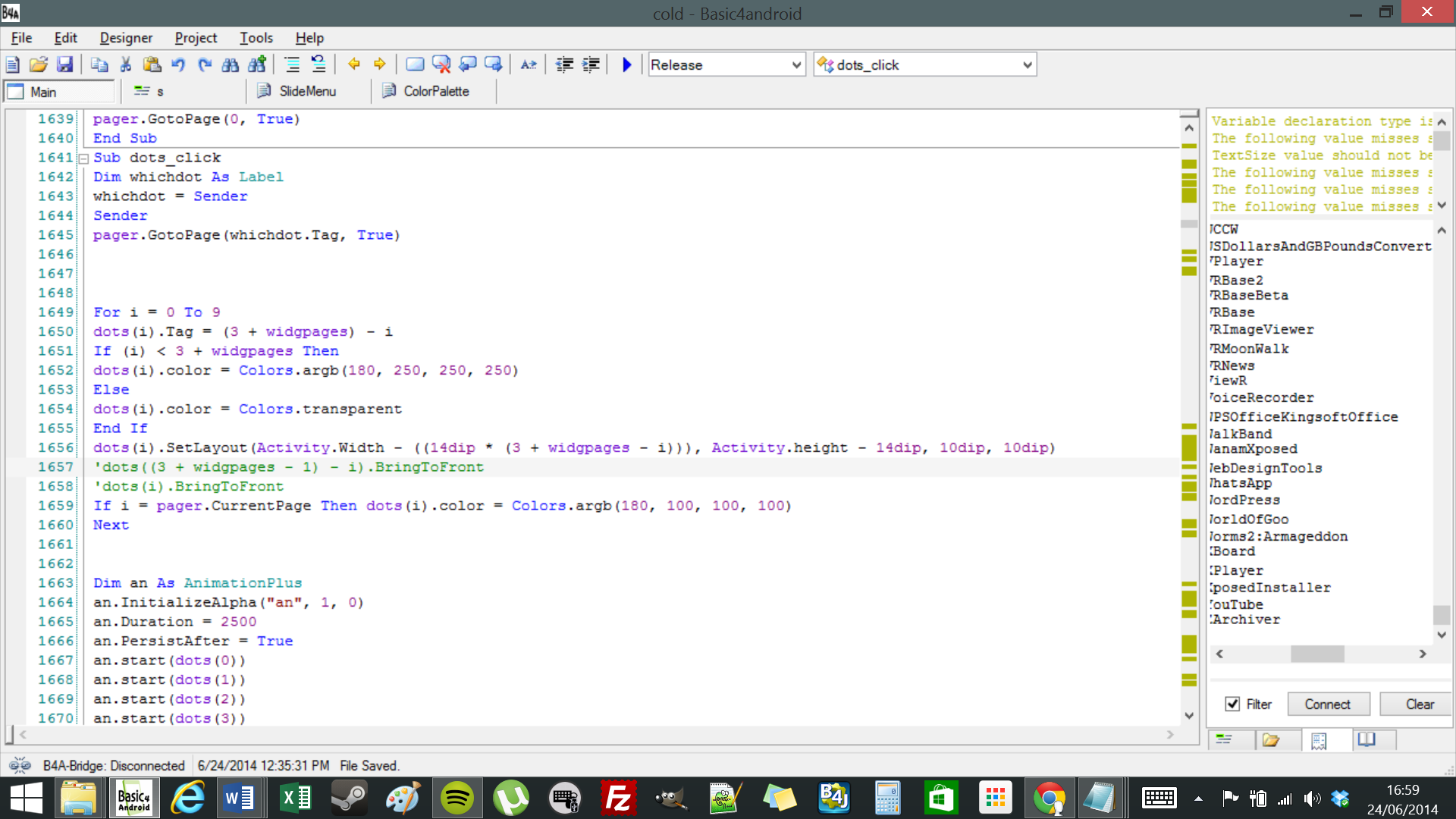1456x819 pixels.
Task: Click the block indent lines icon
Action: point(292,64)
